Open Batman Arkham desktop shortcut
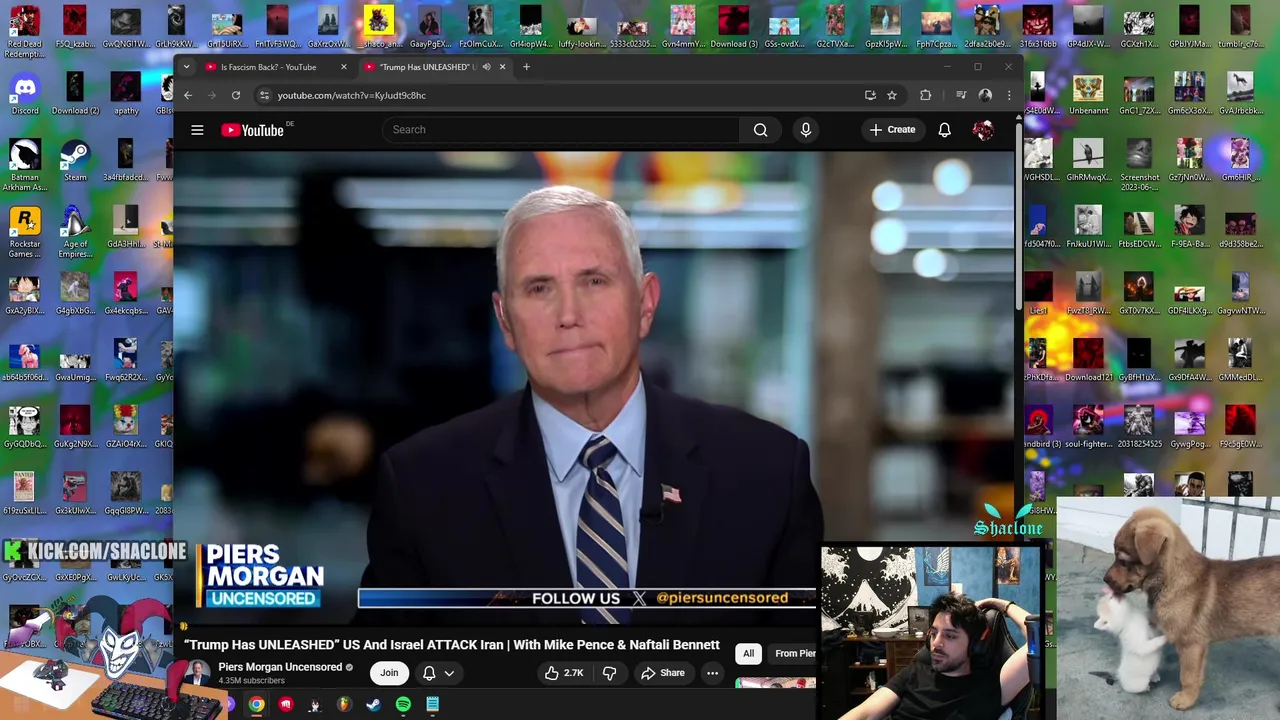 point(25,165)
